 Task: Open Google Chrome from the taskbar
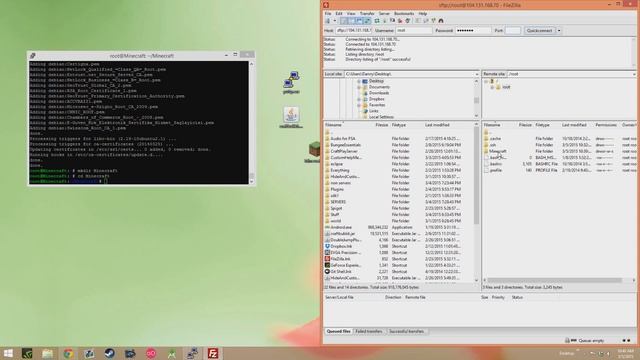(x=69, y=353)
